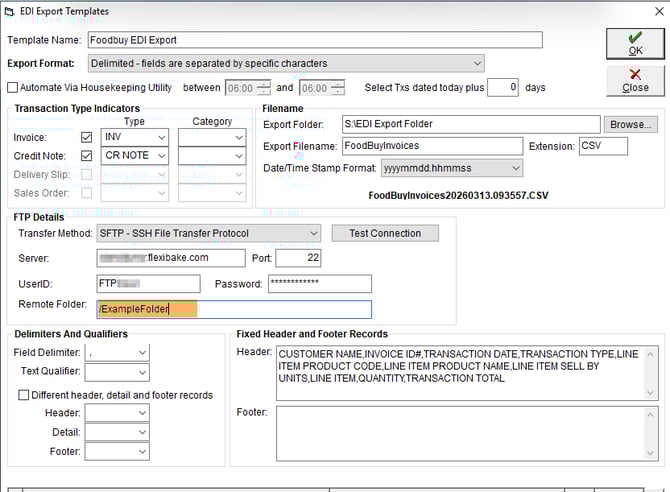670x492 pixels.
Task: Click the fixed Footer record text area
Action: (467, 433)
